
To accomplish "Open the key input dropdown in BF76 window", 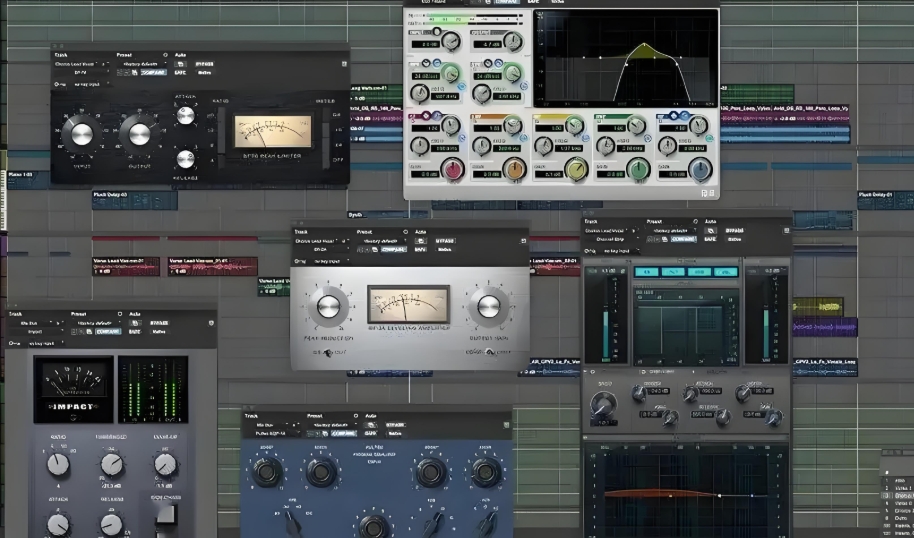I will coord(88,84).
